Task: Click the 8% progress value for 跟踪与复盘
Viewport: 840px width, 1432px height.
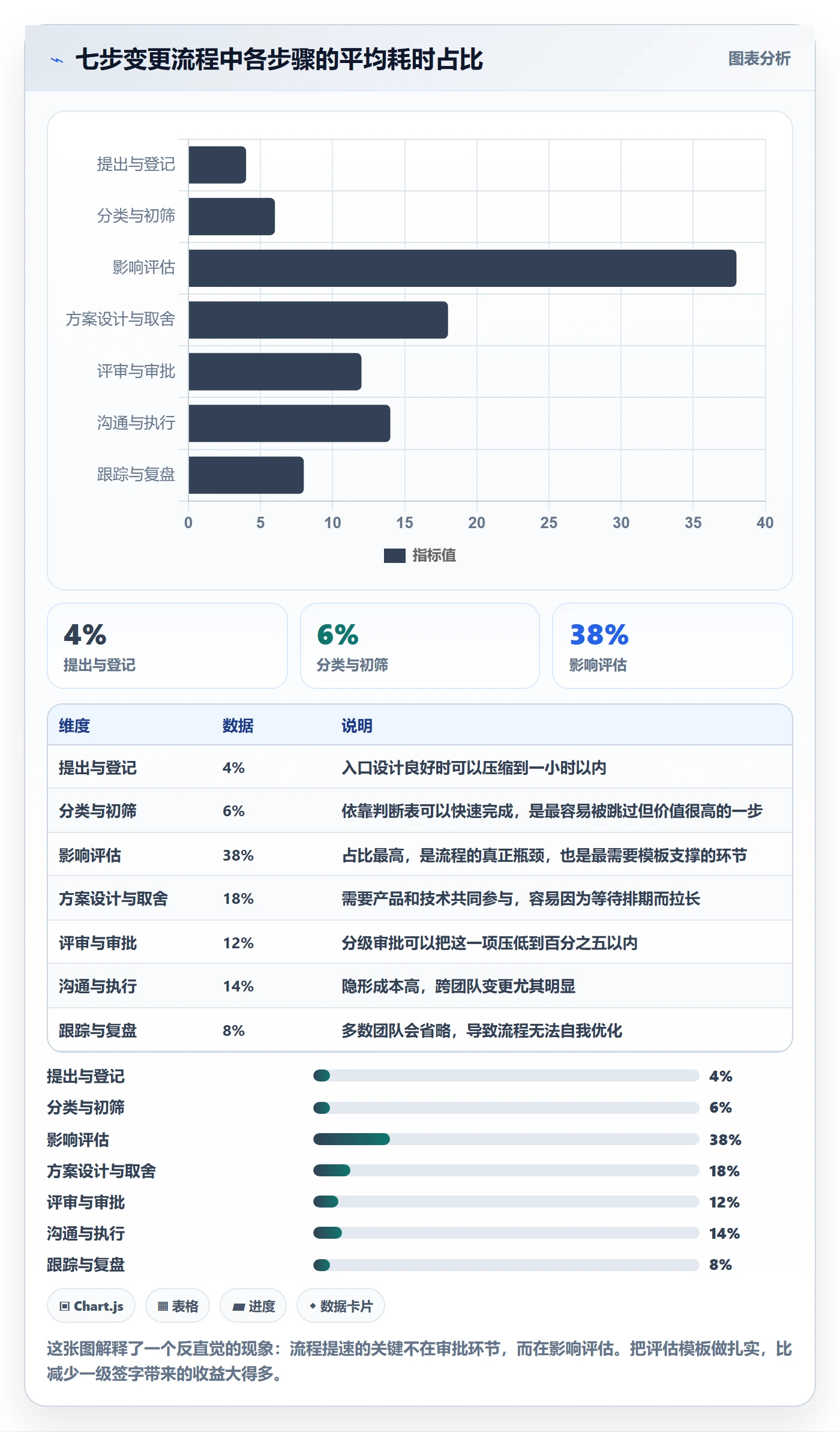Action: (x=721, y=1265)
